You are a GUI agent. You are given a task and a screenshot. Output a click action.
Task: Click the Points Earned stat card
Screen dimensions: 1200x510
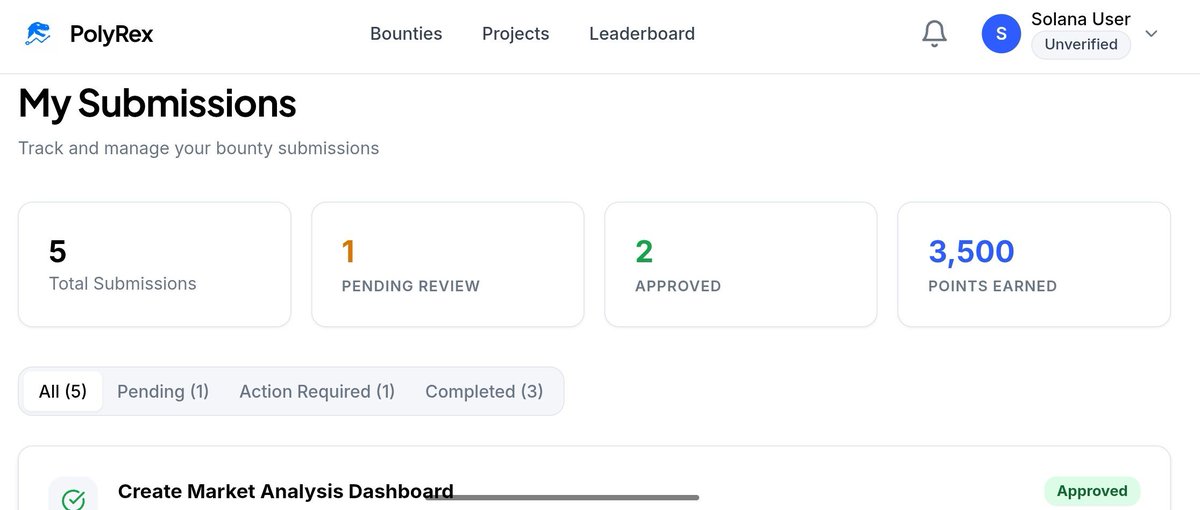[1034, 265]
